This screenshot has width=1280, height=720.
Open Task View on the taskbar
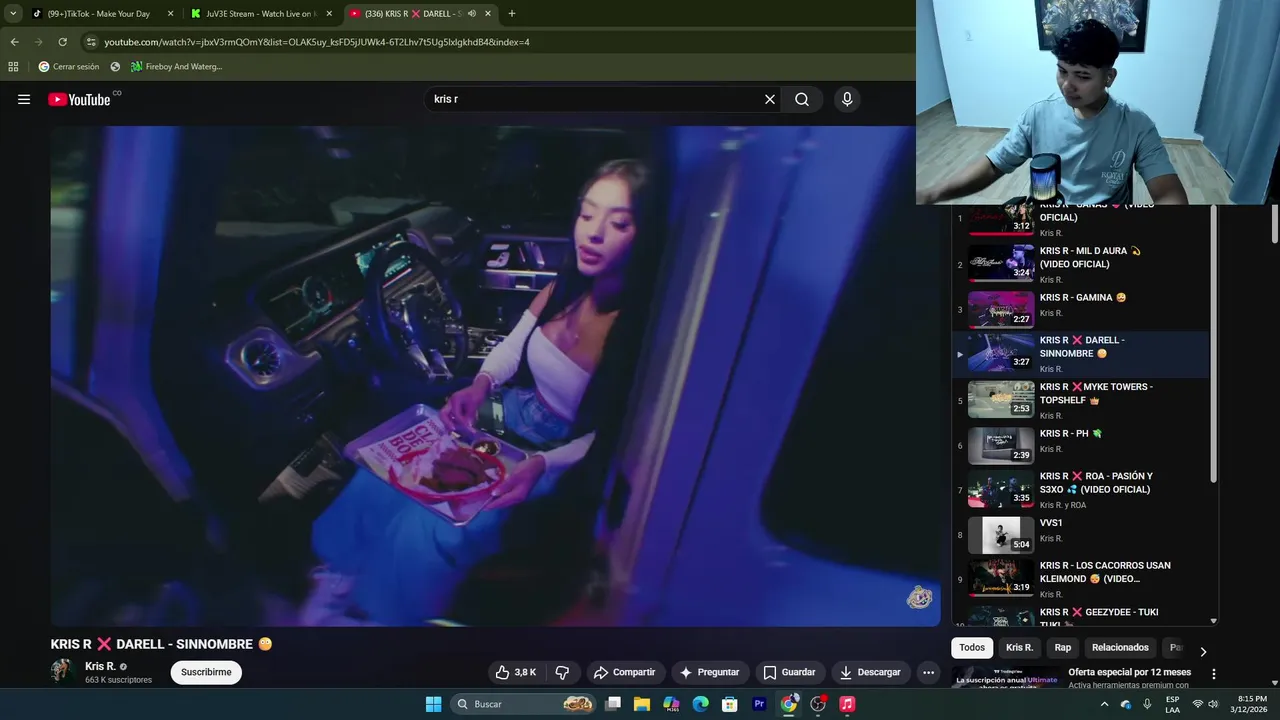(x=613, y=704)
